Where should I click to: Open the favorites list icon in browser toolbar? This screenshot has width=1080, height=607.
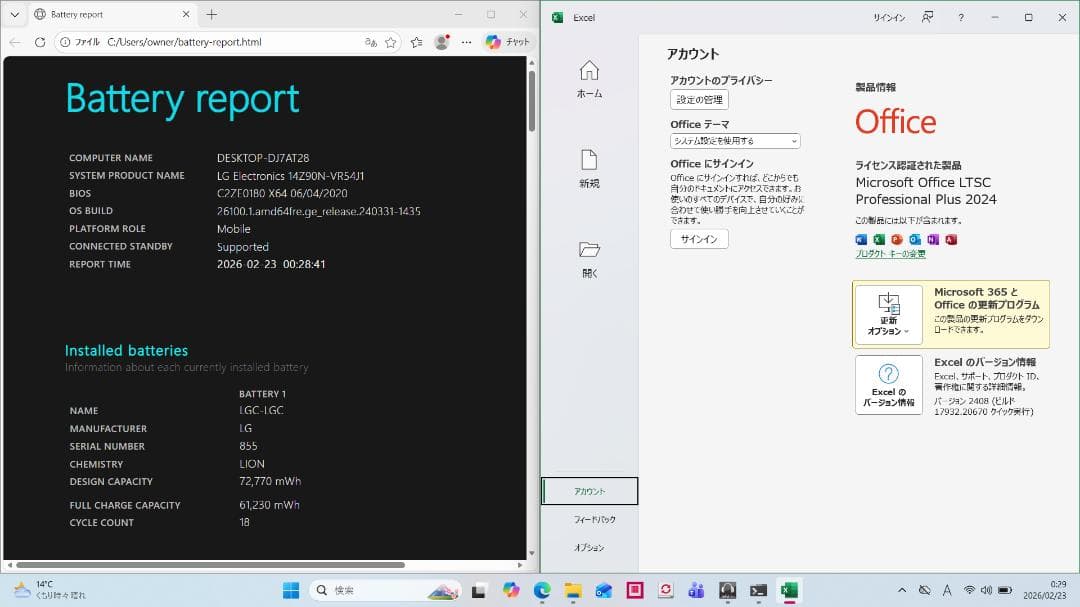[x=417, y=42]
